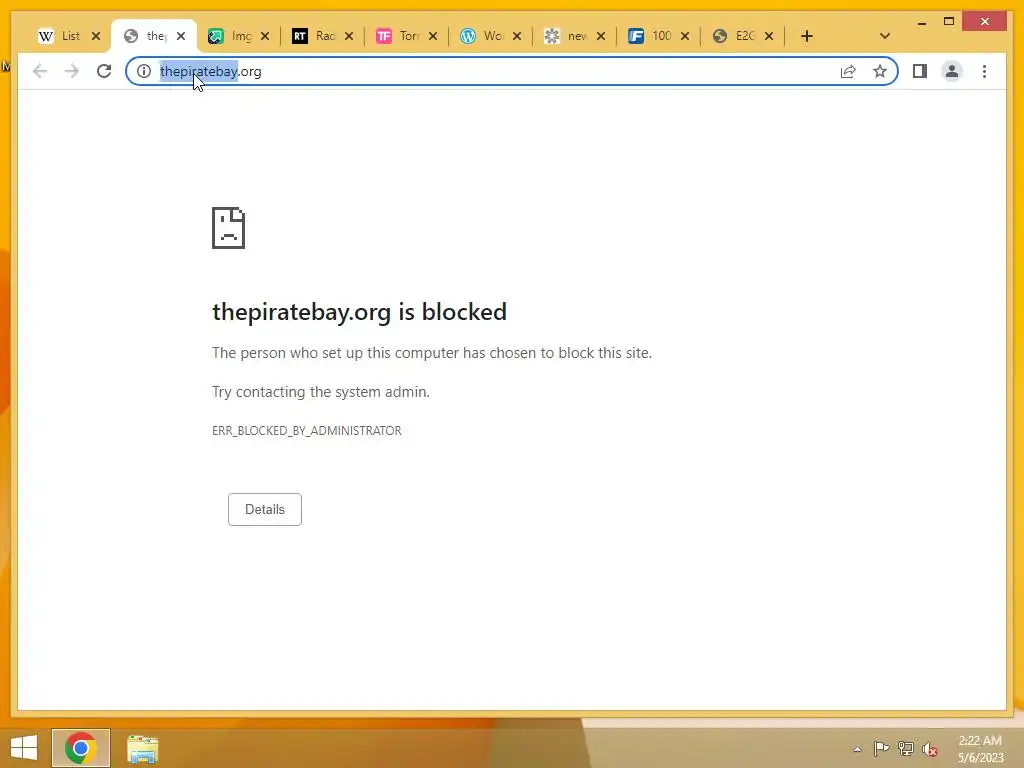Click the ERR_BLOCKED_BY_ADMINISTRATOR error code text
1024x768 pixels.
(x=307, y=431)
